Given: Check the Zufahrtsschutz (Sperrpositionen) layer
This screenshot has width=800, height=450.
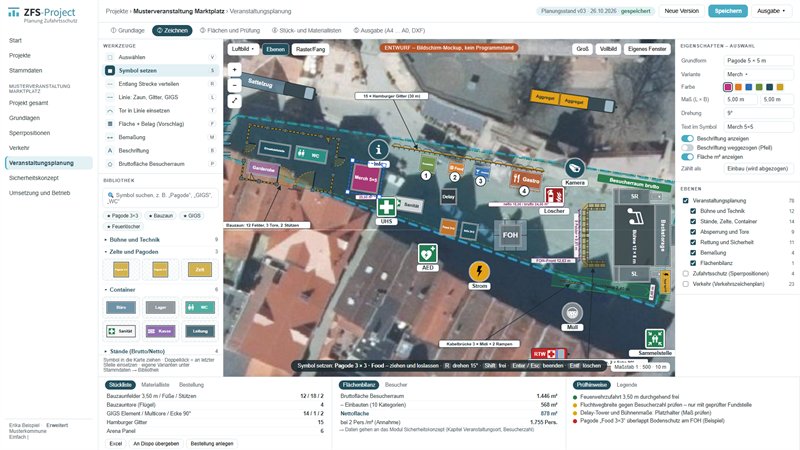Looking at the screenshot, I should (686, 273).
